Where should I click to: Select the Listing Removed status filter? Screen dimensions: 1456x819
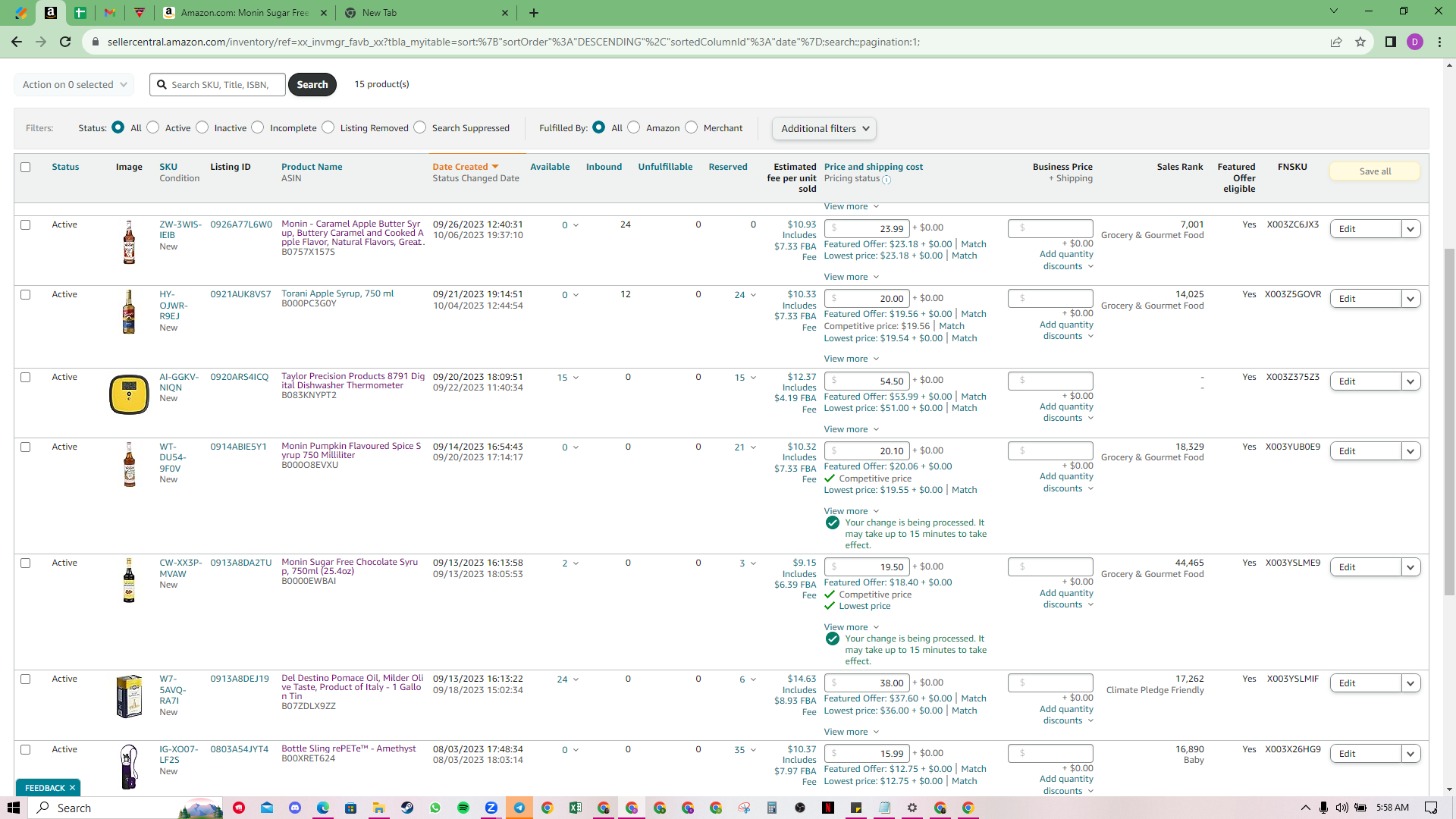click(x=328, y=127)
